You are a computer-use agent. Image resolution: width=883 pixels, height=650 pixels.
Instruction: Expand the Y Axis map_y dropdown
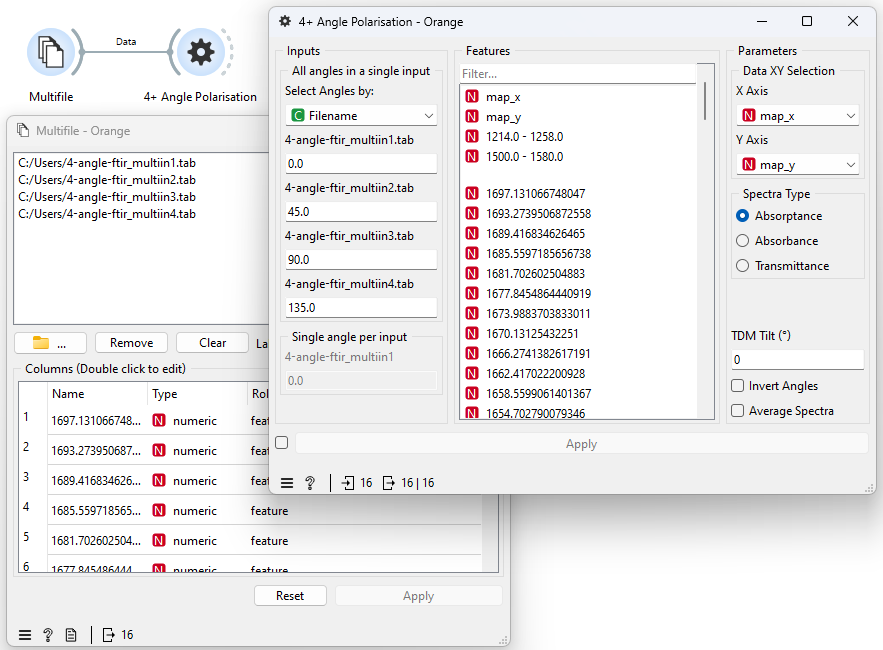tap(797, 164)
